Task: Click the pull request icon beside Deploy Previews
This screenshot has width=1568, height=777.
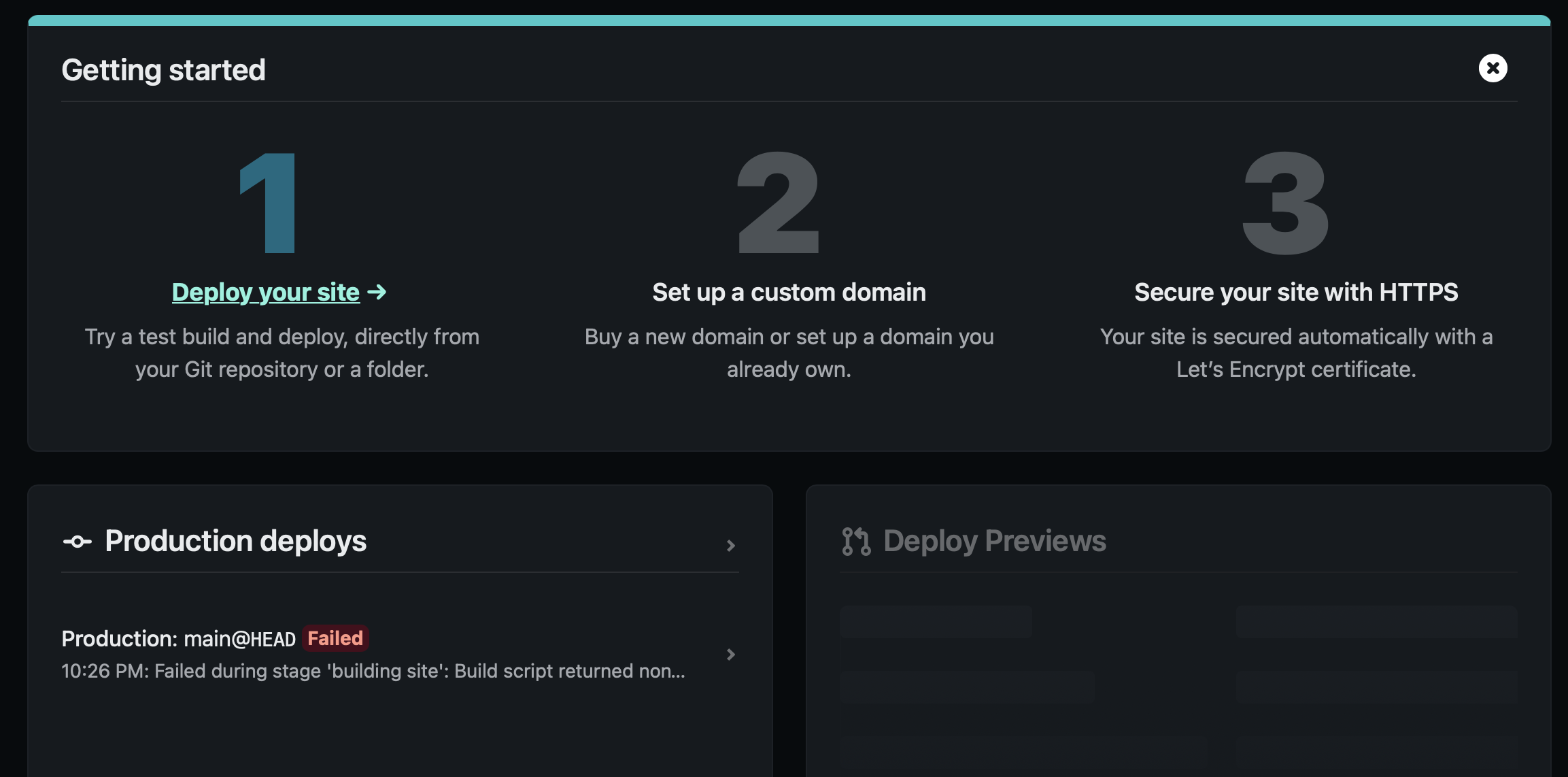Action: tap(856, 542)
